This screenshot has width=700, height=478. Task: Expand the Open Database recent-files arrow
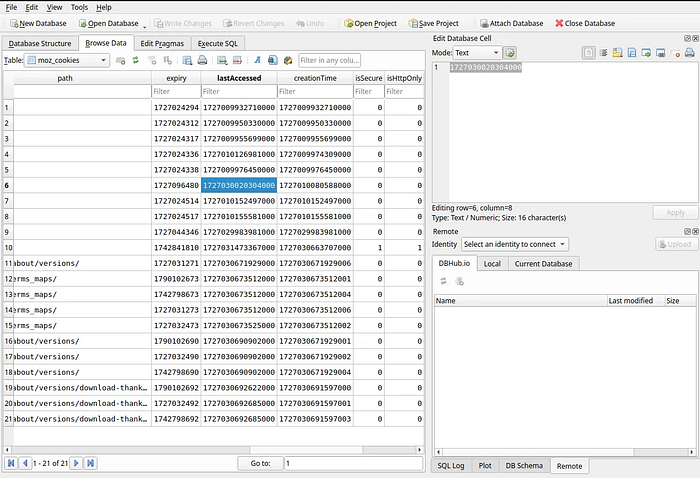(145, 26)
